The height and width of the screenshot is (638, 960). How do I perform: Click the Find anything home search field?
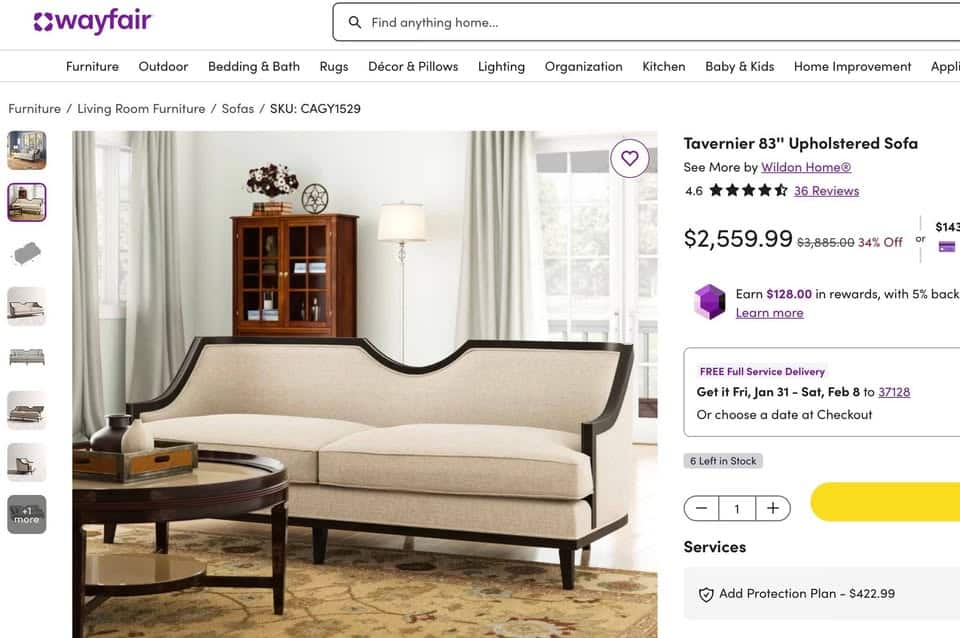647,23
